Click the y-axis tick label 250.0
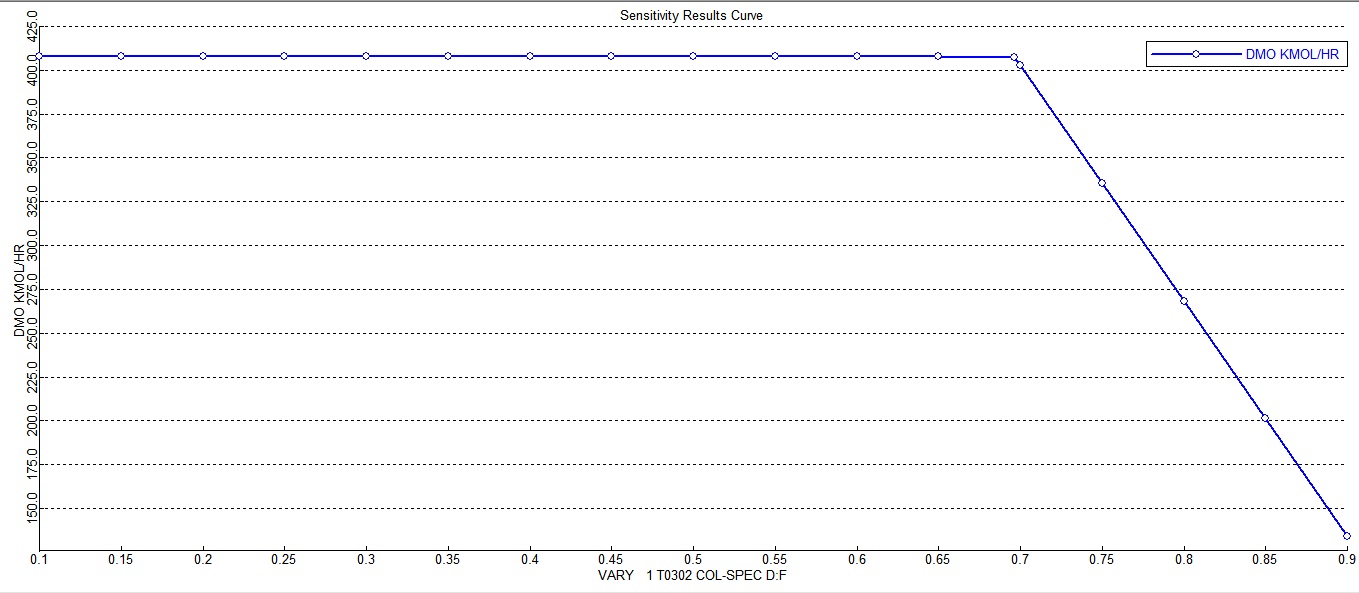Screen dimensions: 1359x593 [33, 333]
